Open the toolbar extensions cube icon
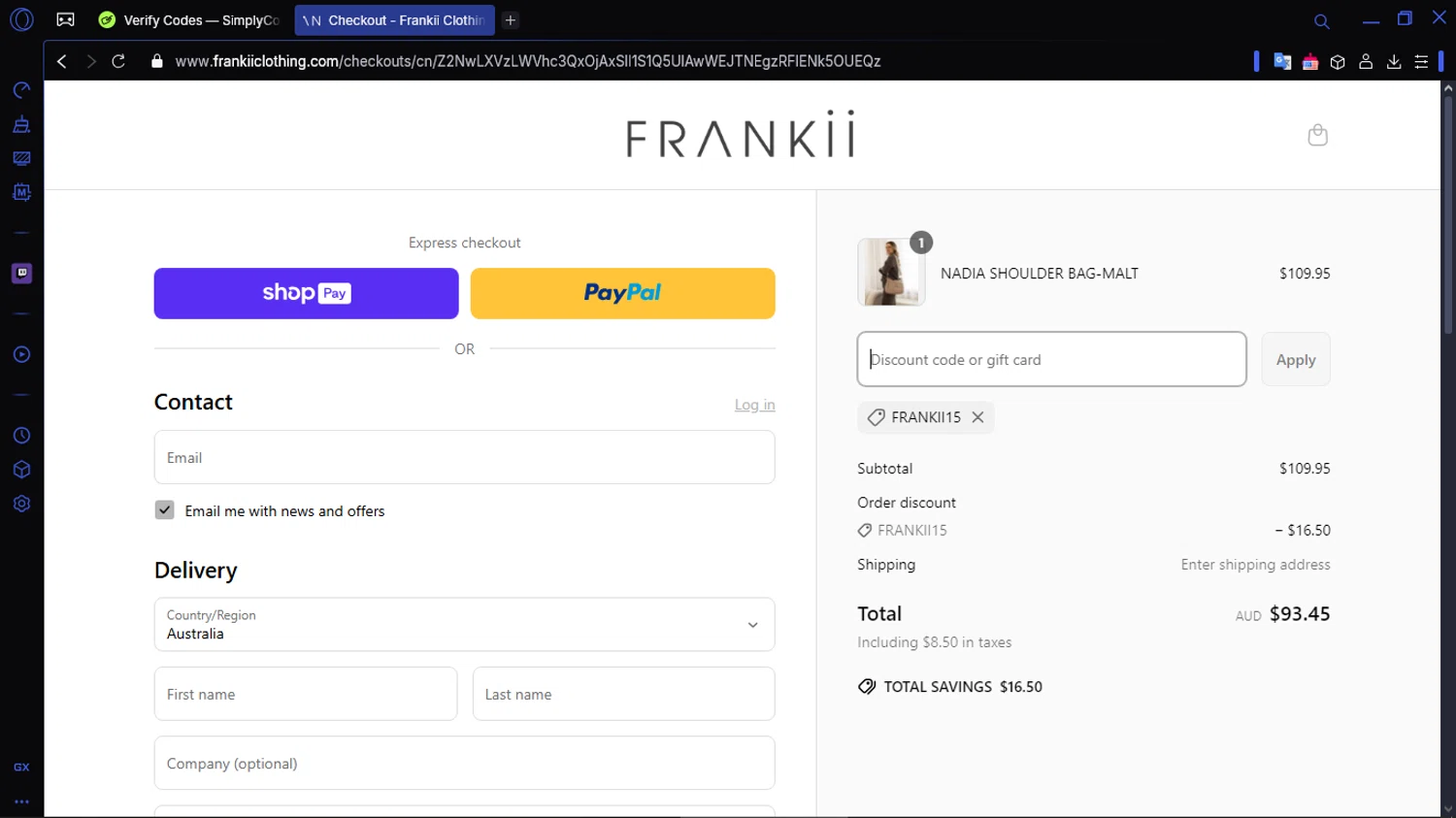Screen dimensions: 1456x818 point(1338,61)
